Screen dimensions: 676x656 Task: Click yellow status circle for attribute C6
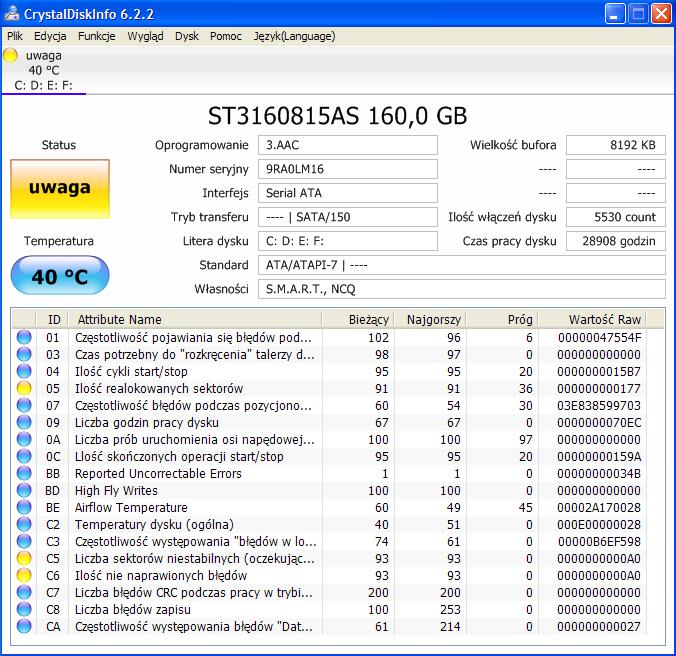point(24,575)
